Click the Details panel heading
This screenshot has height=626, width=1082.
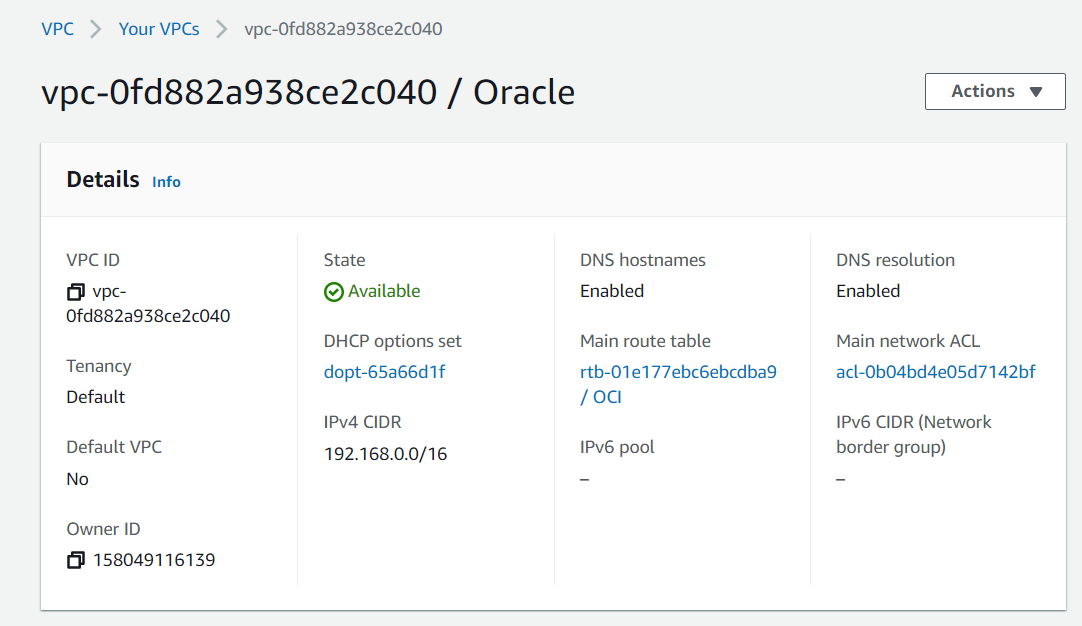coord(103,180)
